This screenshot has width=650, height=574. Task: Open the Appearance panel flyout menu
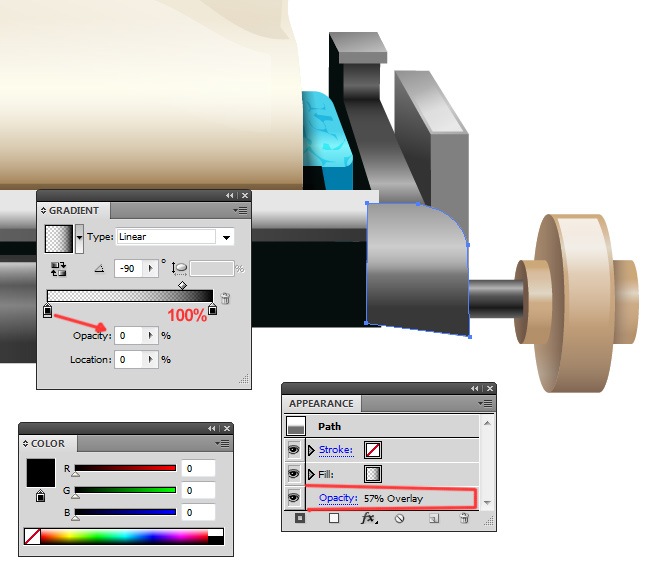485,403
